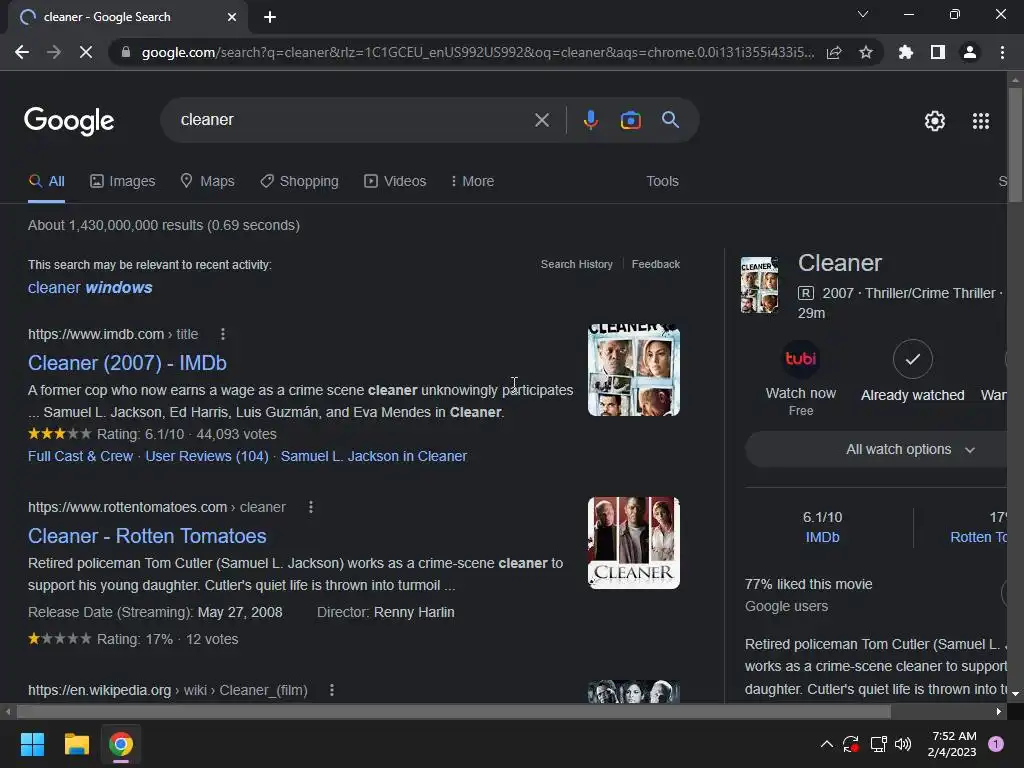Close the 'cleaner - Google Search' tab
Viewport: 1024px width, 768px height.
232,17
